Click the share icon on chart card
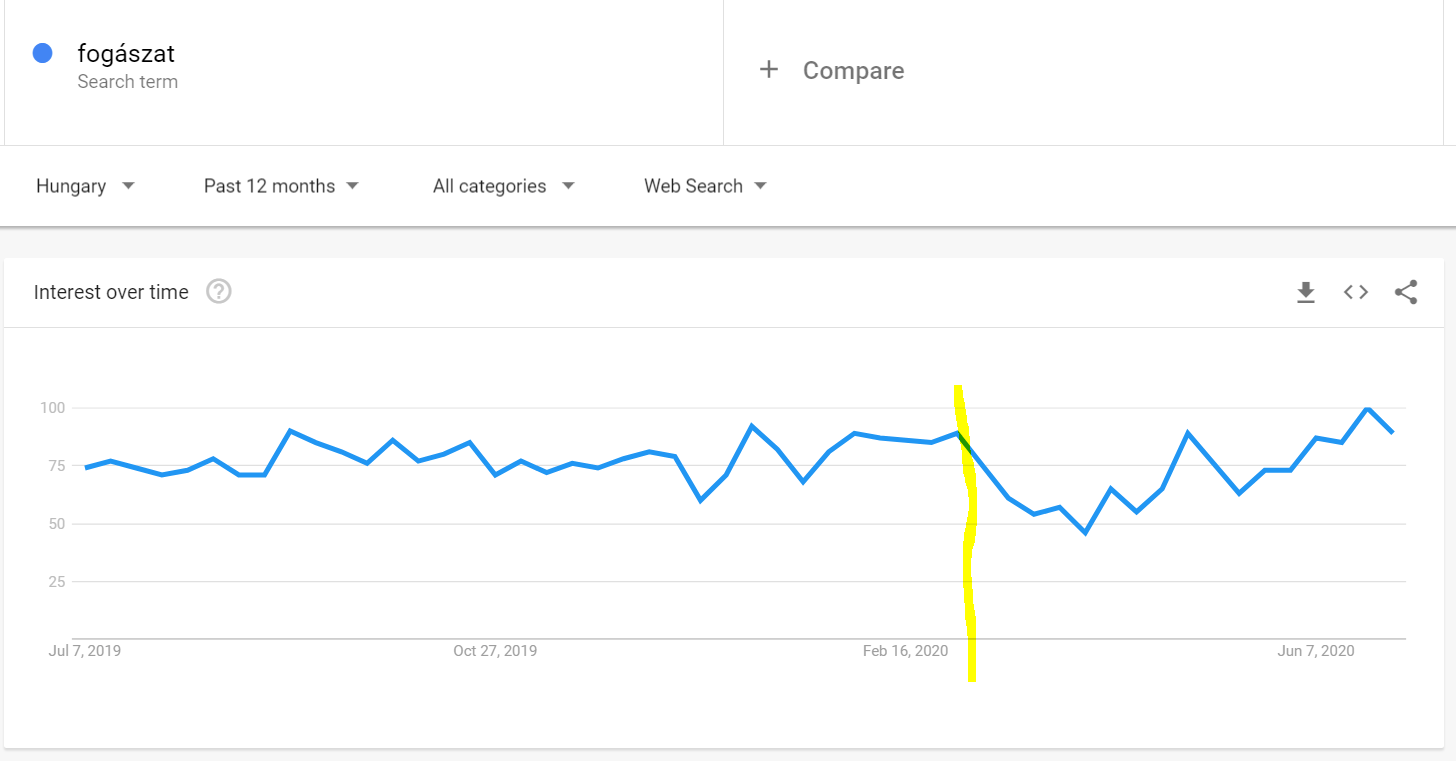Viewport: 1456px width, 761px height. pos(1406,292)
